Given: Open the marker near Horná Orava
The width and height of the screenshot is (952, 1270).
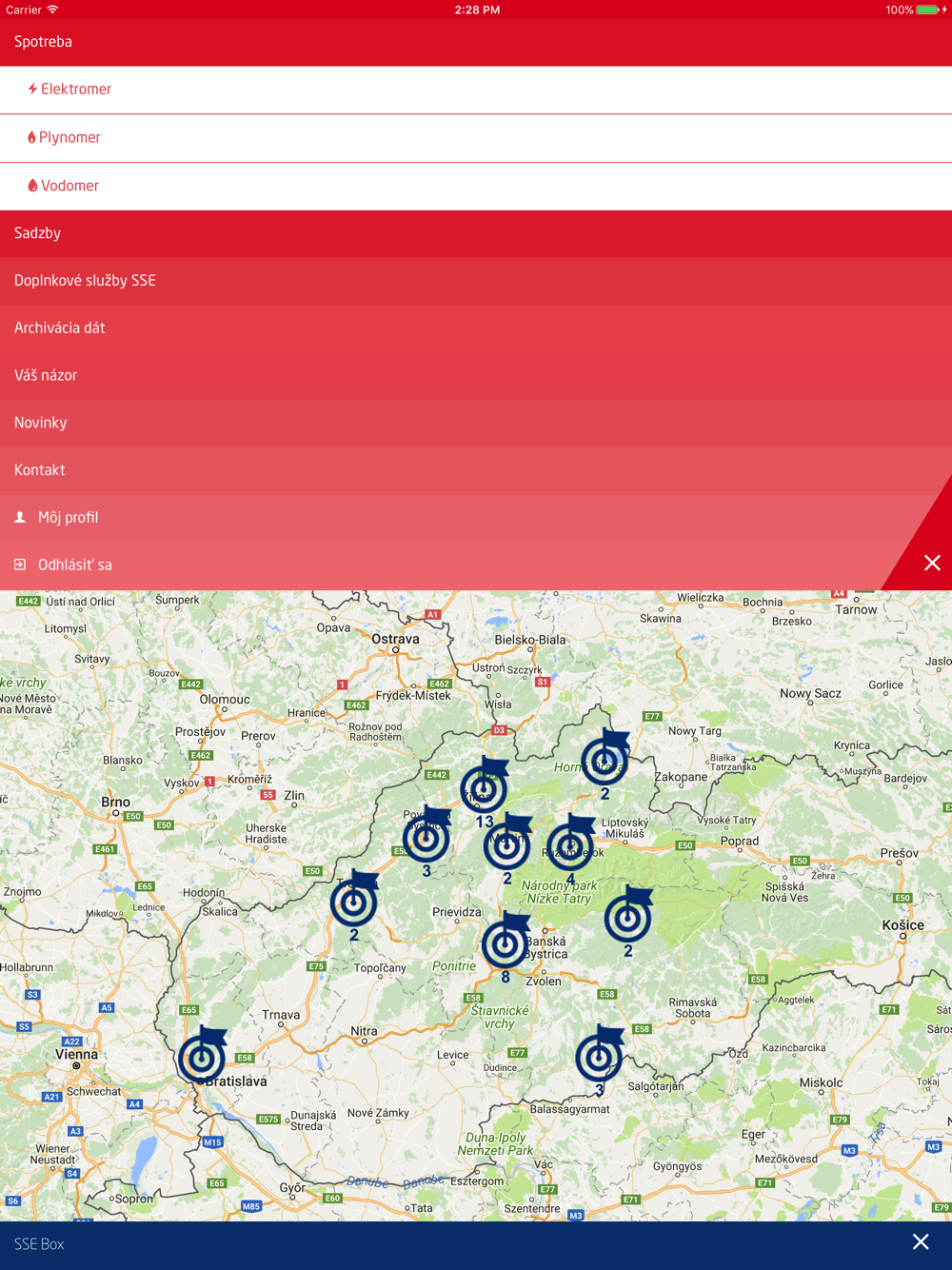Looking at the screenshot, I should (x=605, y=761).
